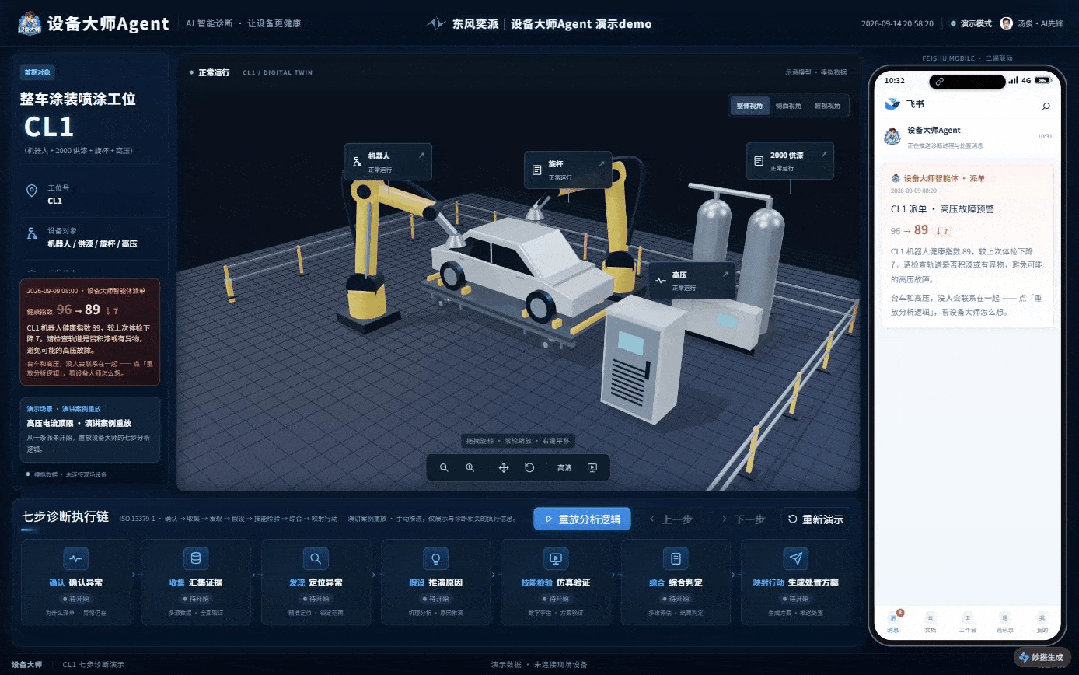Screen dimensions: 1079x675
Task: Click the small tag badge above station title
Action: click(37, 72)
